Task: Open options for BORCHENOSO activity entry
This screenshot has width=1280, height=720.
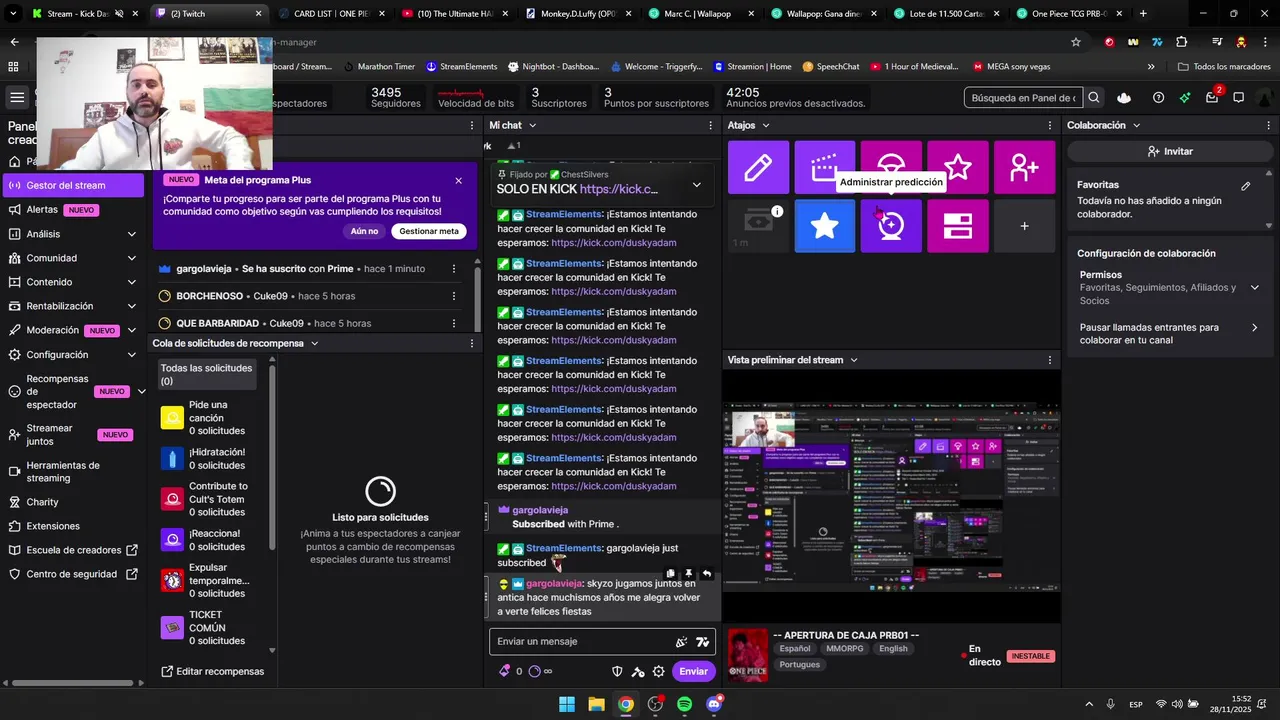Action: tap(453, 296)
